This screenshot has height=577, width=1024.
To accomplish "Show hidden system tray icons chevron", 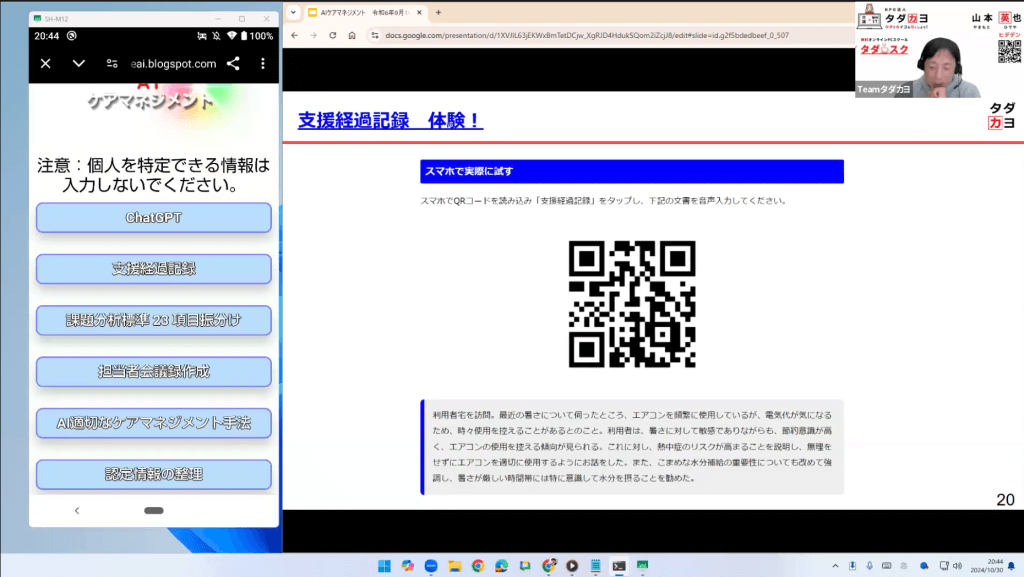I will (x=835, y=565).
